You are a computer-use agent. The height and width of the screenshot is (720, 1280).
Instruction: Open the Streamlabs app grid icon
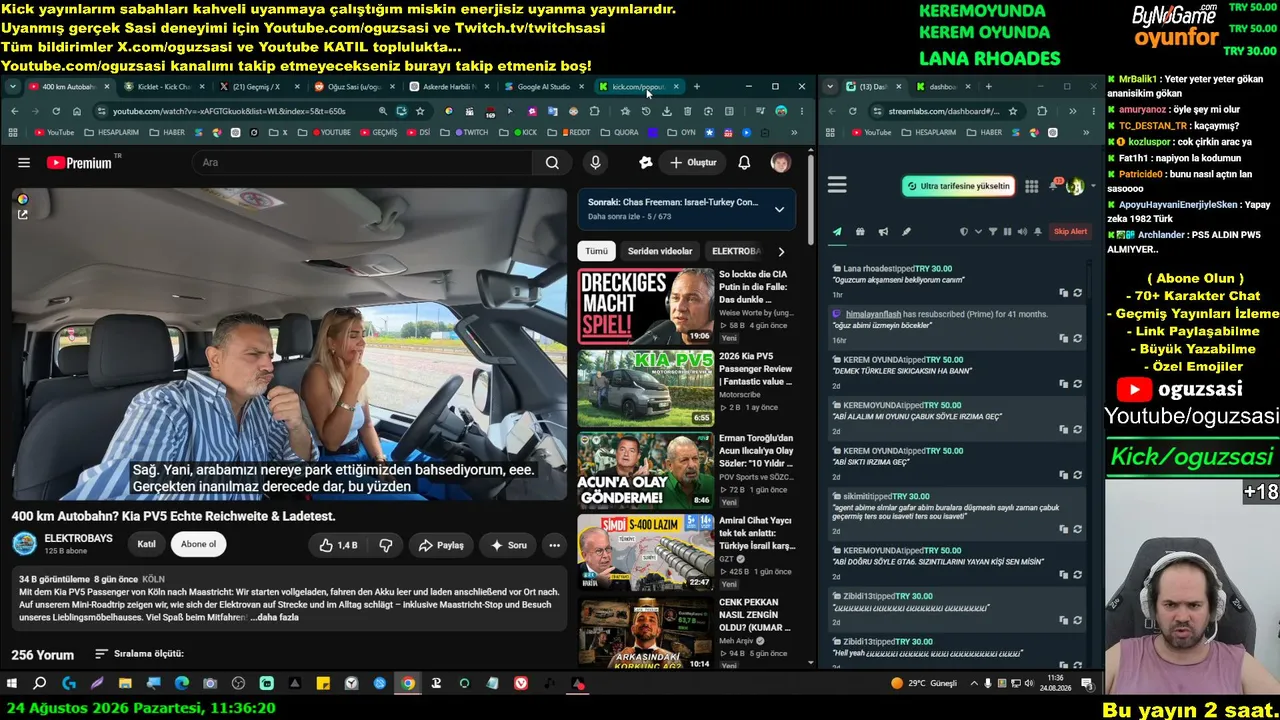coord(1032,186)
